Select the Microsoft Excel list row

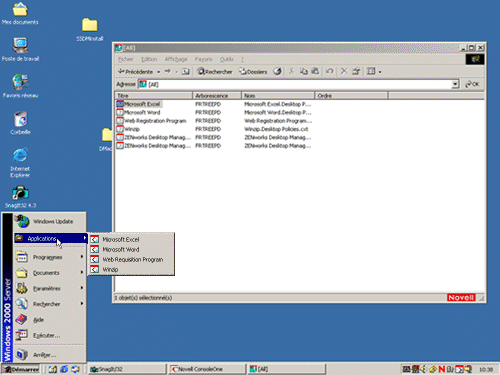pos(139,104)
